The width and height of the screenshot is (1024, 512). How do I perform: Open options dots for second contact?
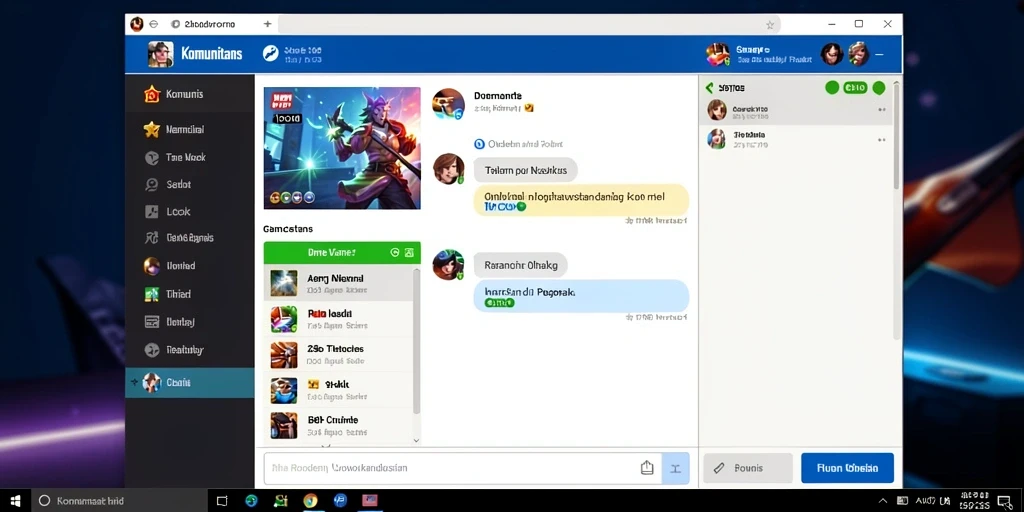point(882,140)
